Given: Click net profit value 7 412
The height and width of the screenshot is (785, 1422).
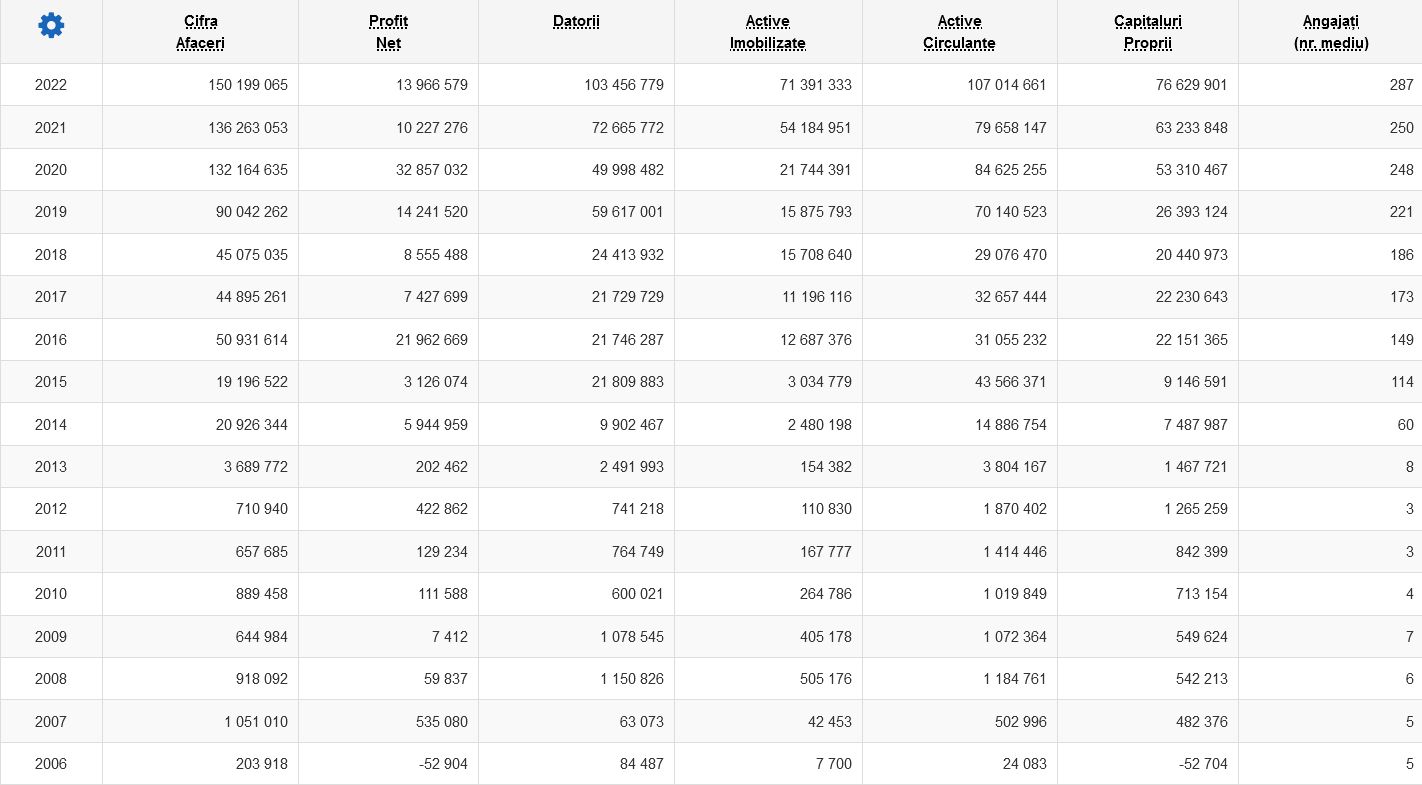Looking at the screenshot, I should point(450,636).
